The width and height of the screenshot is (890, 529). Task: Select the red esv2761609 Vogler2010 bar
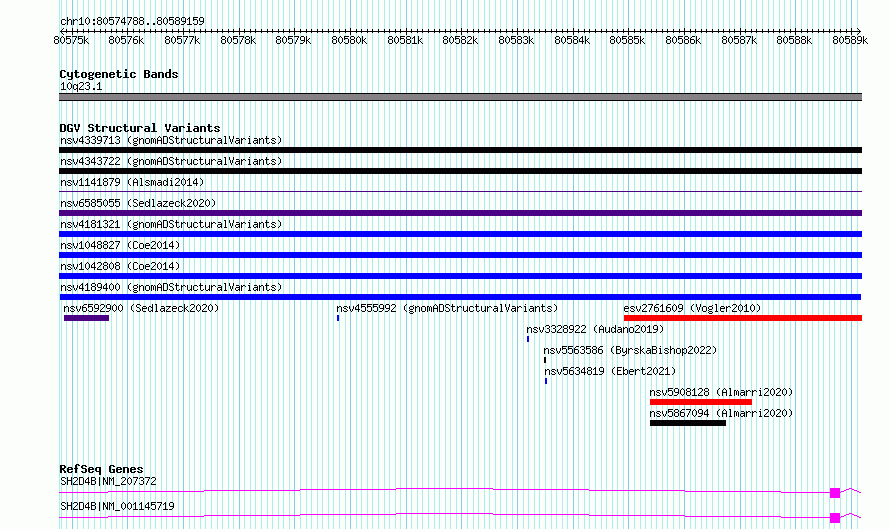743,318
